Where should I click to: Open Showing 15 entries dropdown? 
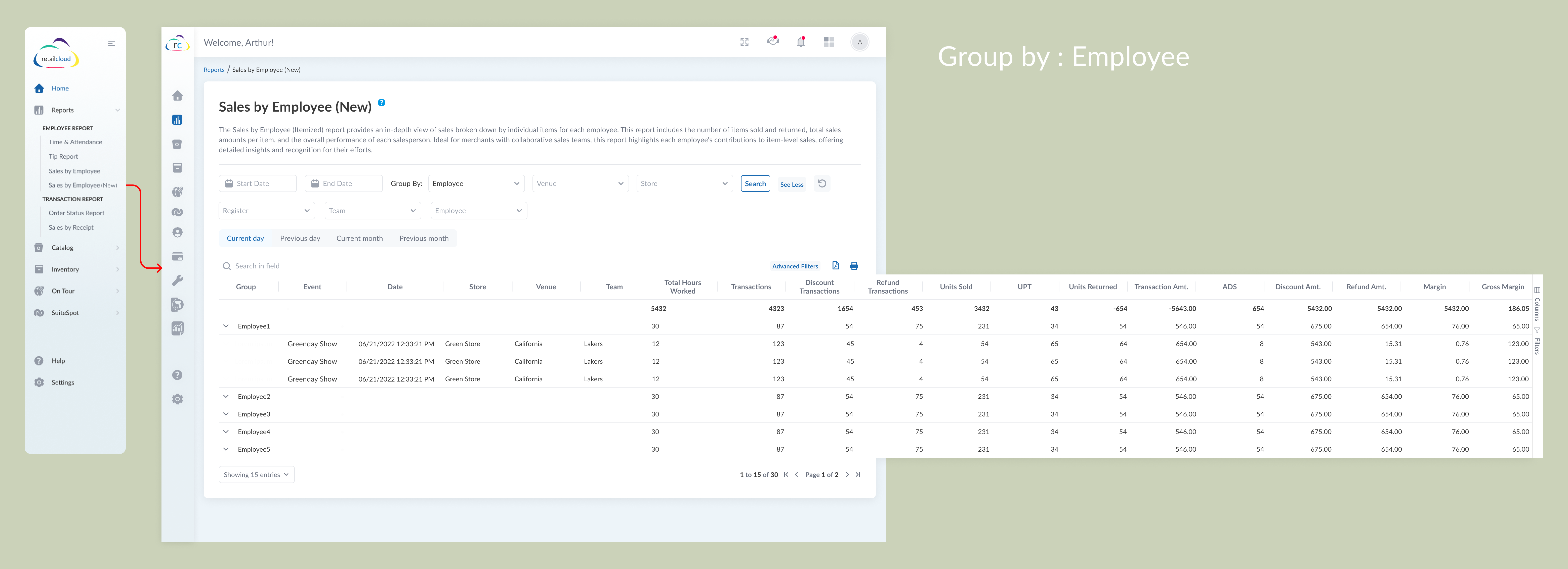(x=256, y=475)
